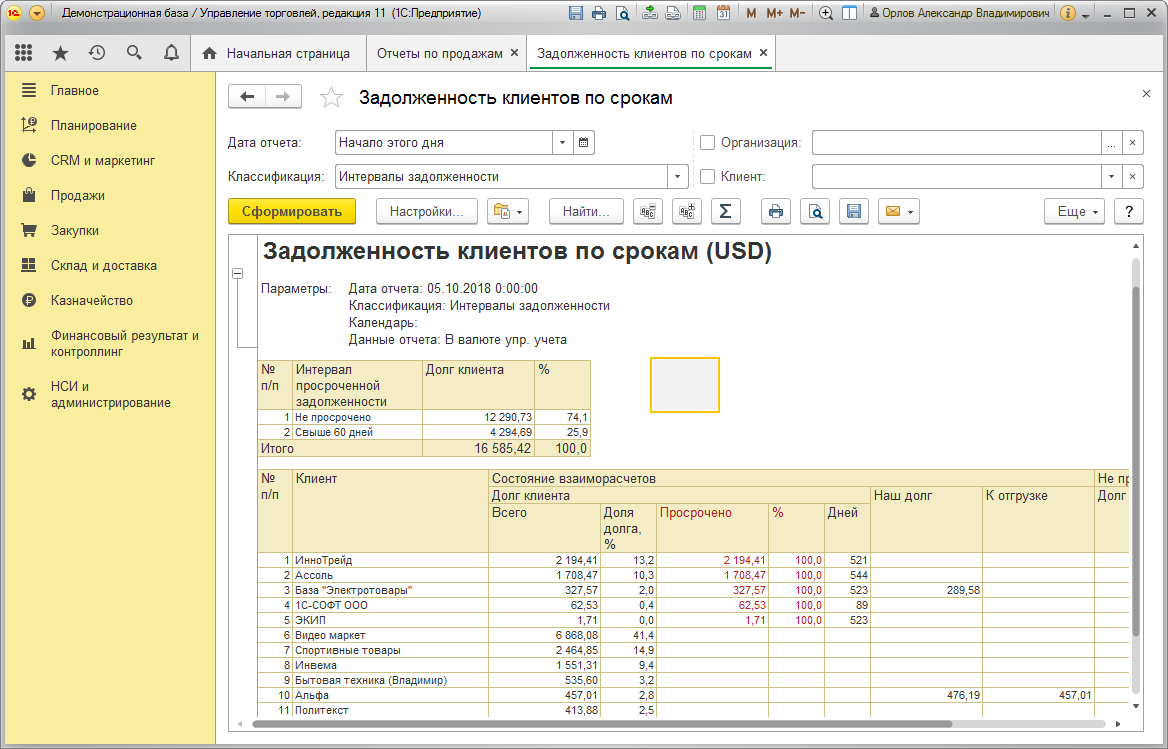Viewport: 1168px width, 749px height.
Task: Open the CRM и маркетинг section
Action: point(103,161)
